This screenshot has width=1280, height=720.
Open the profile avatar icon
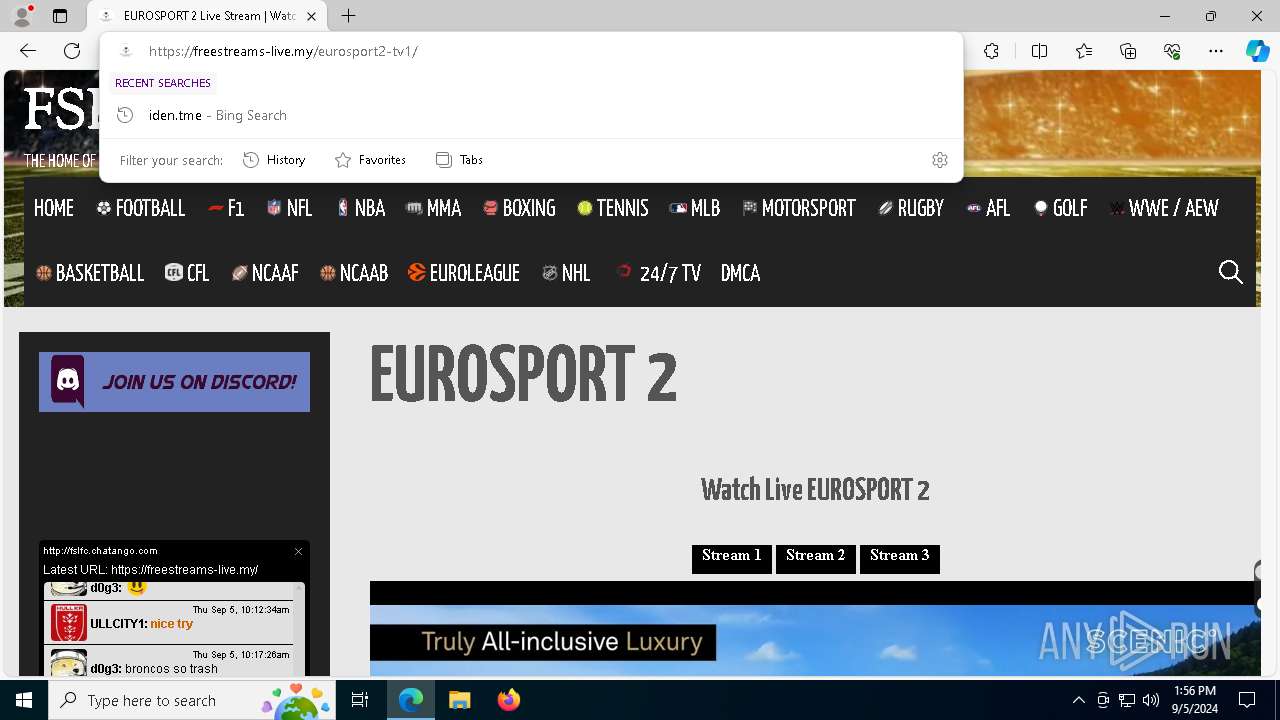(x=22, y=16)
